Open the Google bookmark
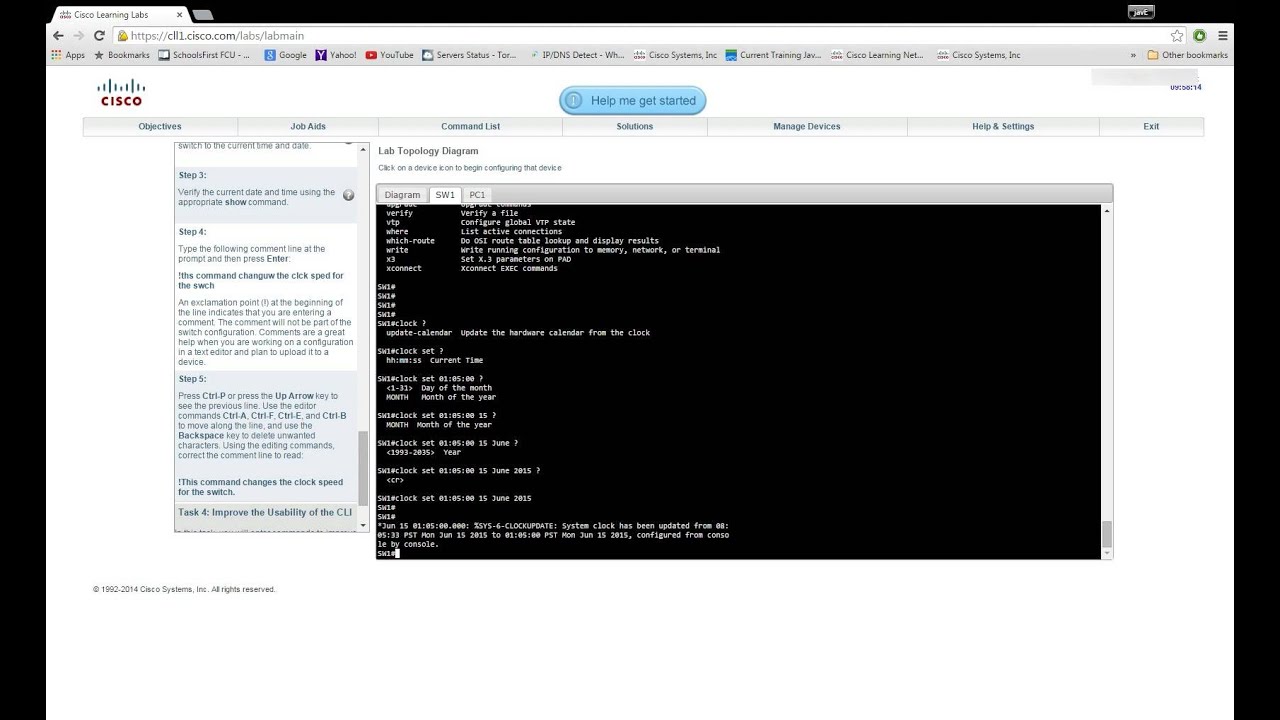 coord(286,55)
